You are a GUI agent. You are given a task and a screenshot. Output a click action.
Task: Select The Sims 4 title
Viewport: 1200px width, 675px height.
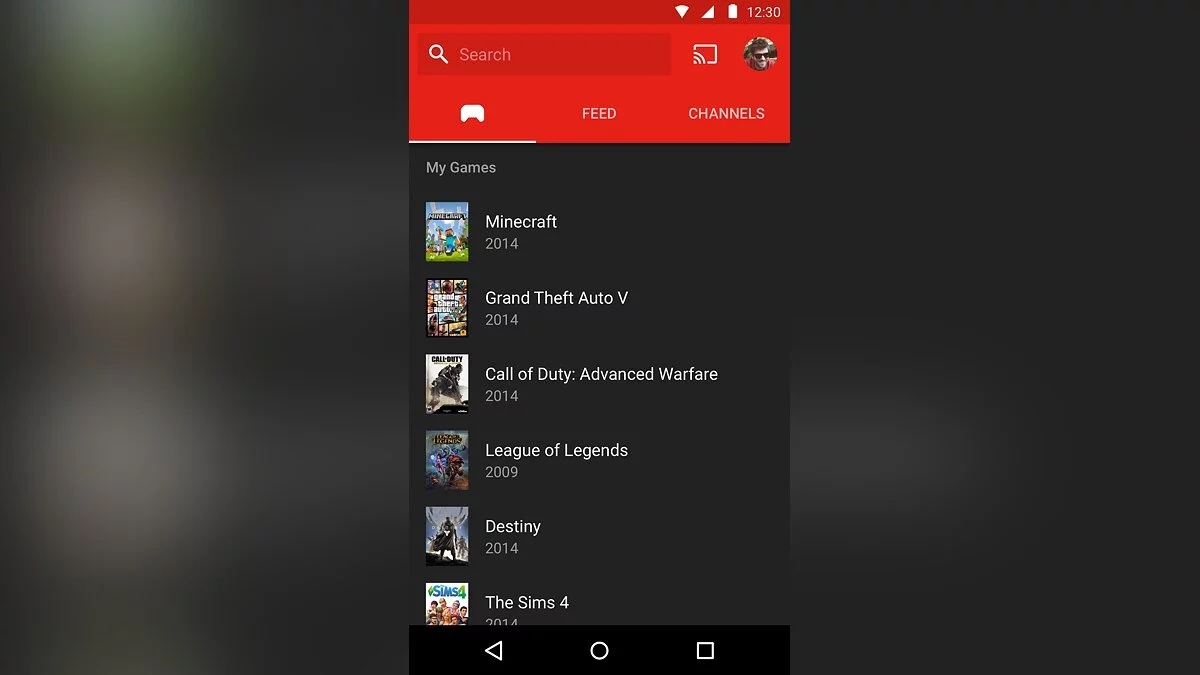[527, 603]
